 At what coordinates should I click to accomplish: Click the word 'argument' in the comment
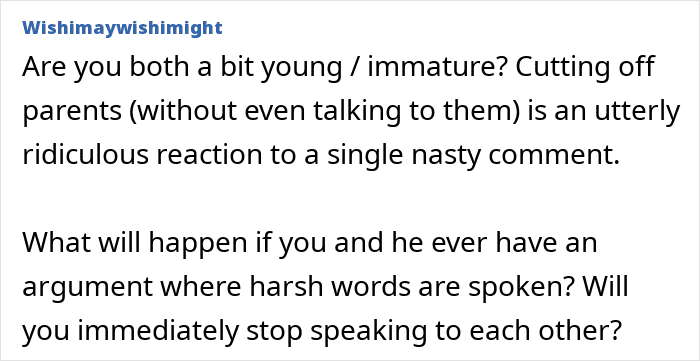point(88,289)
